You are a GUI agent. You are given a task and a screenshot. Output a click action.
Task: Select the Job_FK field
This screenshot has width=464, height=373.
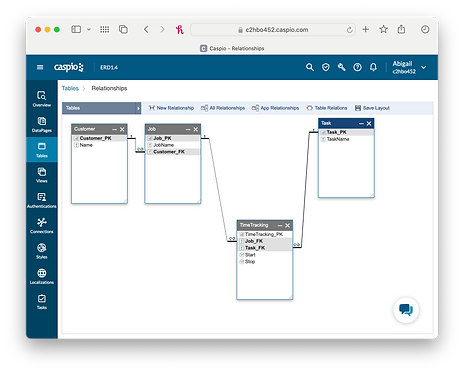pyautogui.click(x=265, y=241)
